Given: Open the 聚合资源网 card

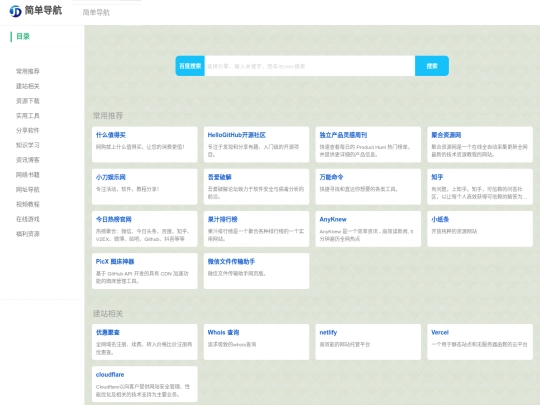Looking at the screenshot, I should pos(480,144).
